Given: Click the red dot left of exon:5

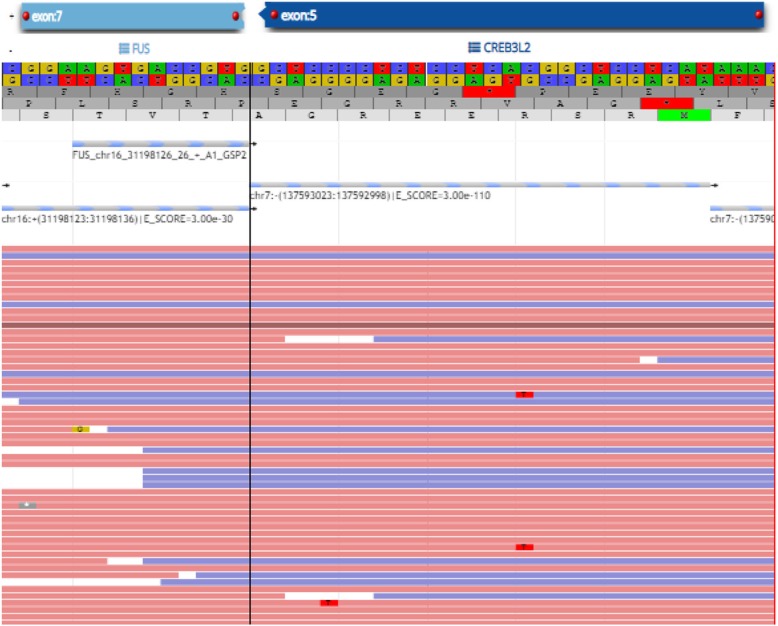Looking at the screenshot, I should point(274,16).
